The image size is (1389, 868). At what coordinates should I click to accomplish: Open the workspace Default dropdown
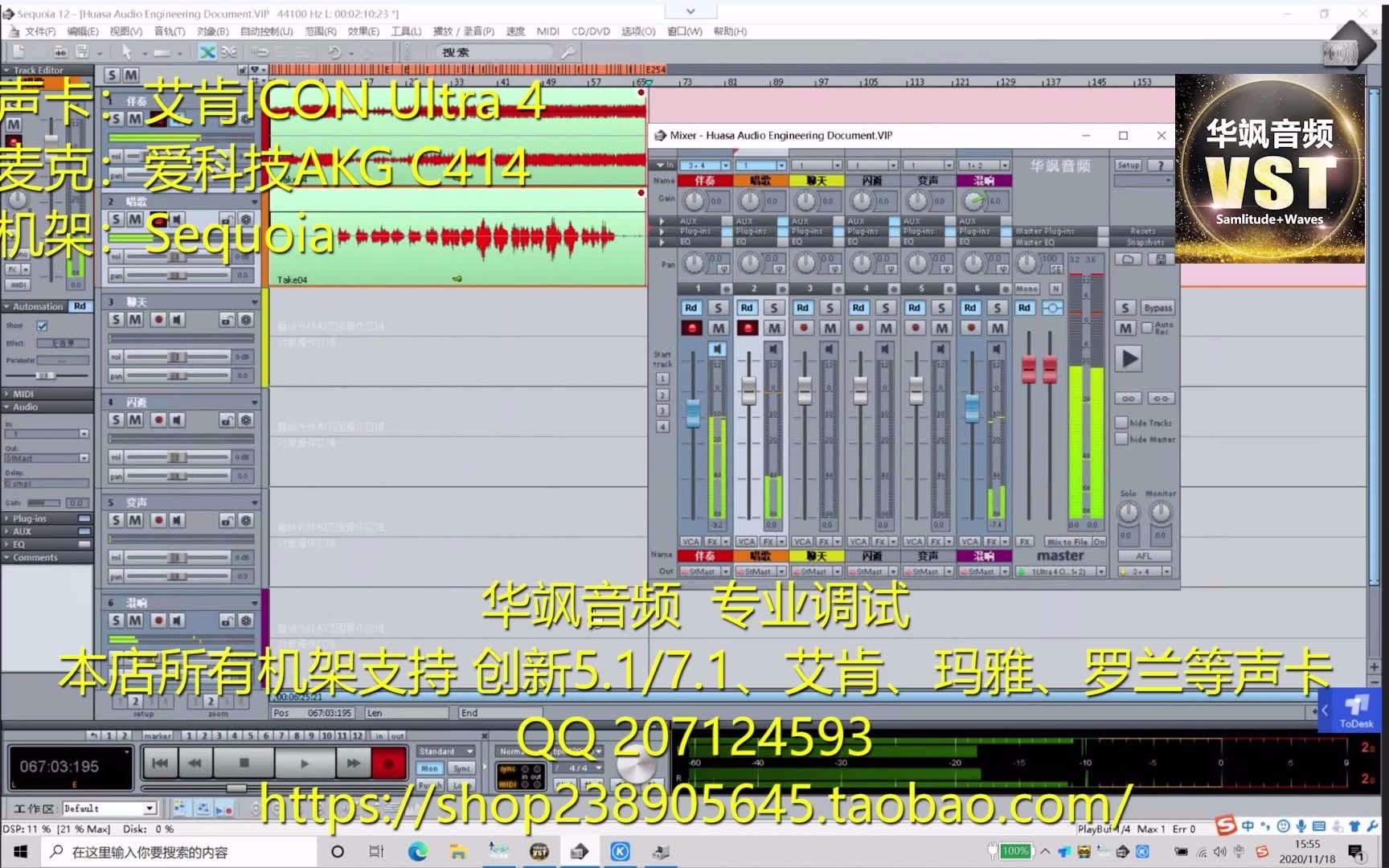click(149, 808)
